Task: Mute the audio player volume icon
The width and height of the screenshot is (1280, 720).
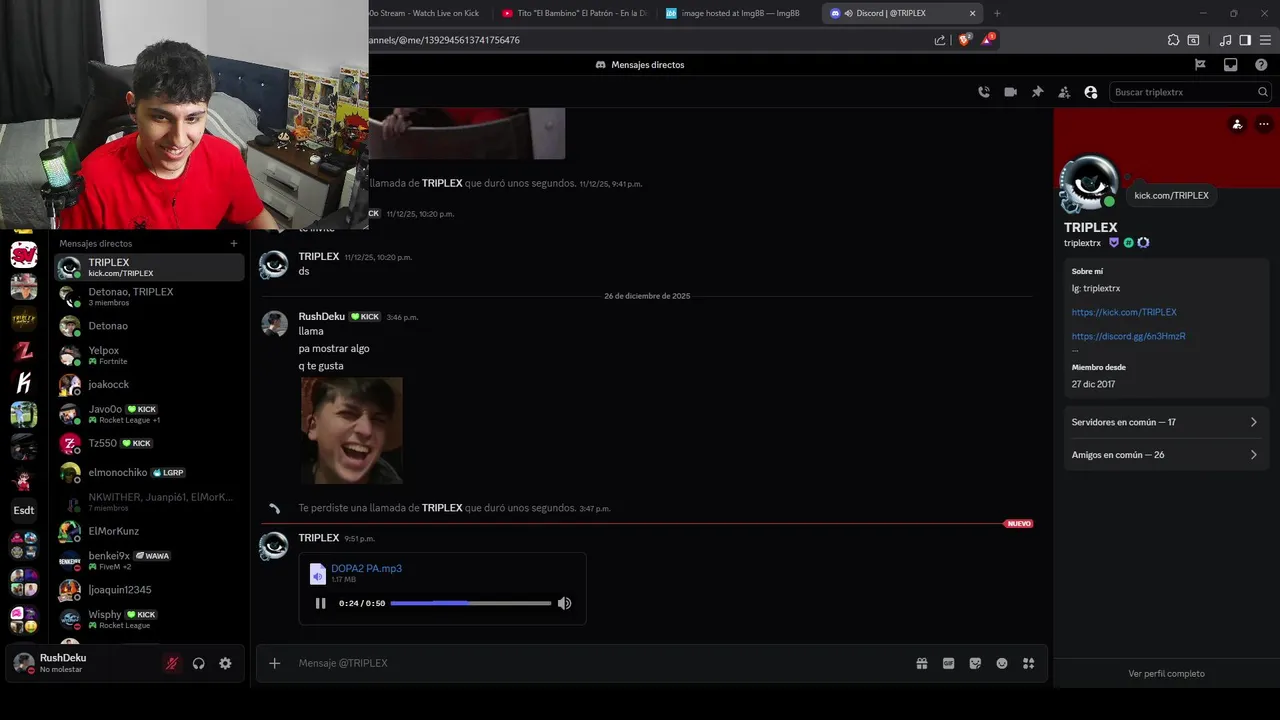Action: pyautogui.click(x=565, y=603)
